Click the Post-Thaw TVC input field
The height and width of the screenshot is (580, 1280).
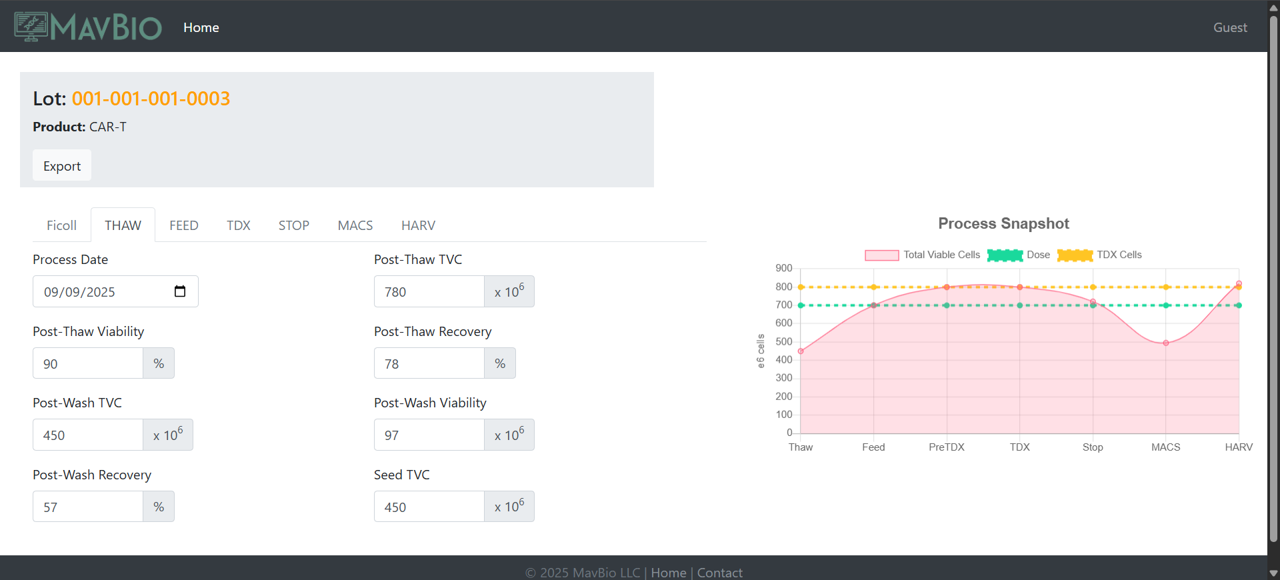429,292
